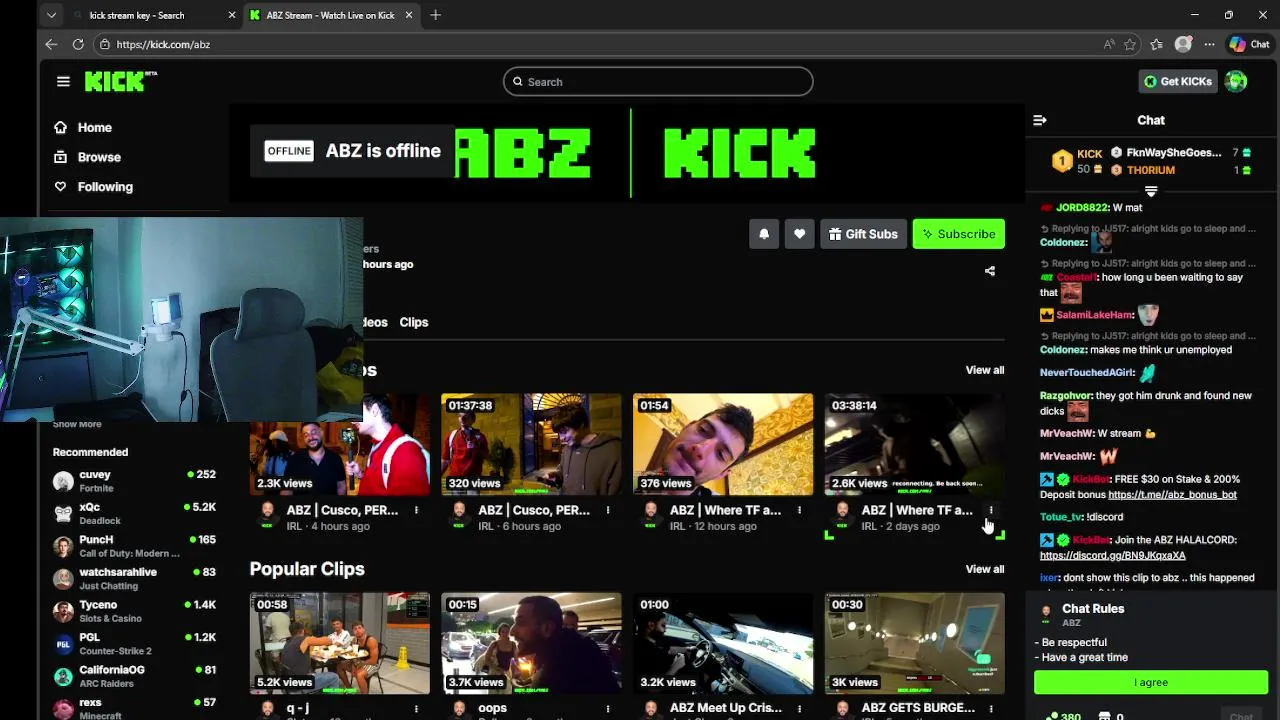Open recommended channel watchsarahlive
The width and height of the screenshot is (1280, 720).
[134, 578]
